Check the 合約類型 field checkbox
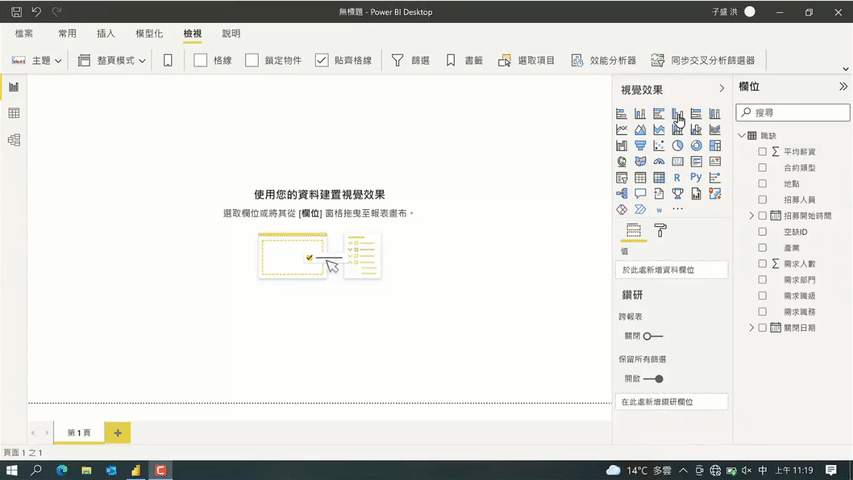This screenshot has height=480, width=853. (762, 168)
